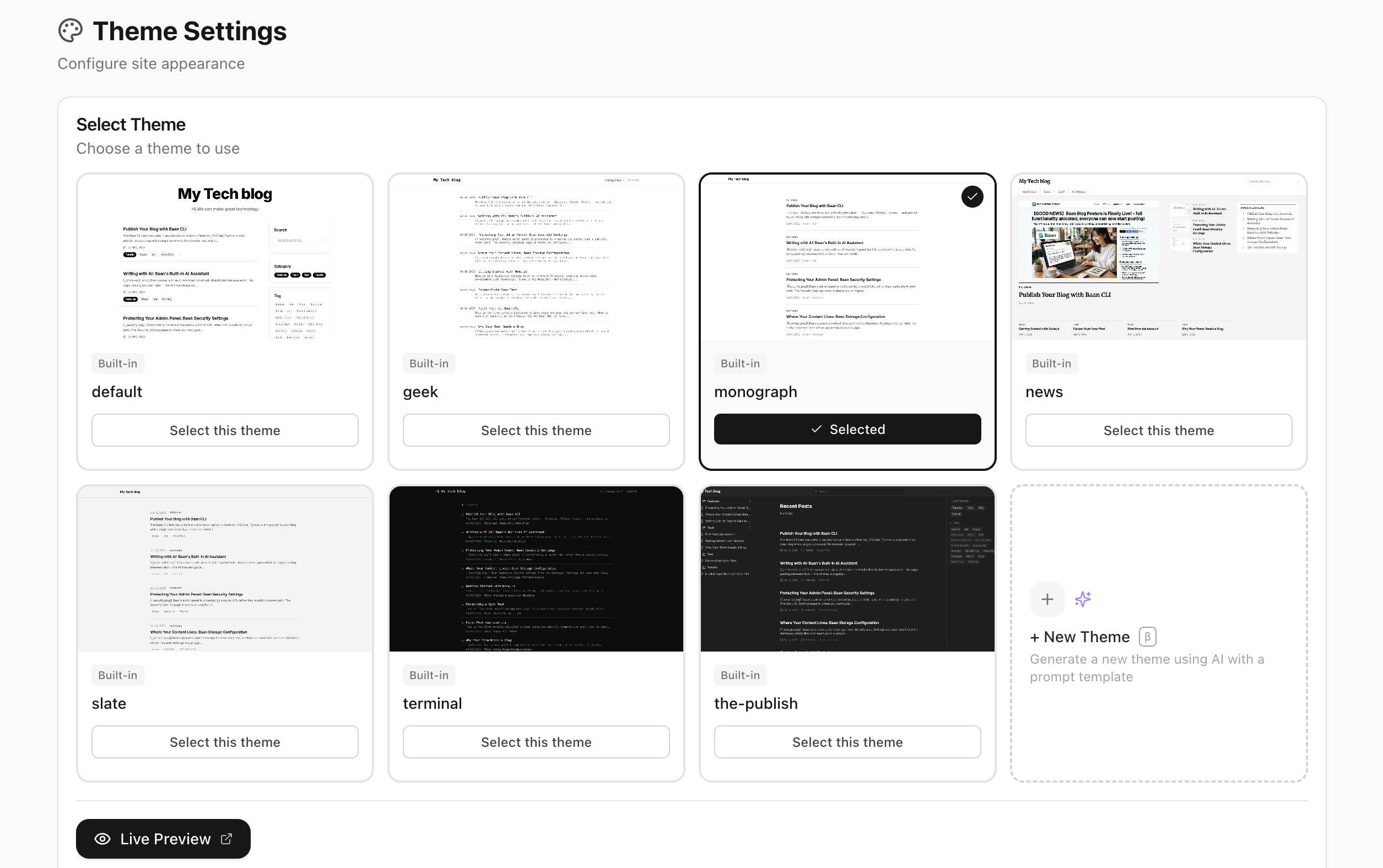The width and height of the screenshot is (1383, 868).
Task: Select the slate theme
Action: [225, 742]
